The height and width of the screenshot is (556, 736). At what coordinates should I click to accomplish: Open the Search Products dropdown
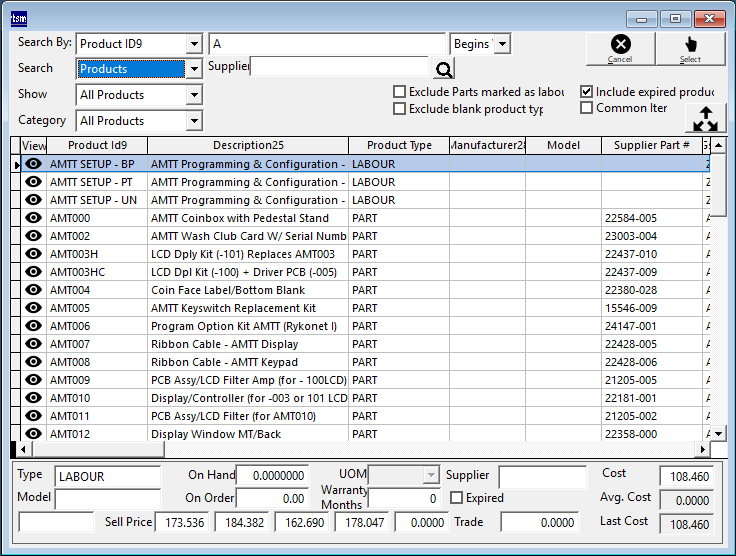(x=194, y=69)
